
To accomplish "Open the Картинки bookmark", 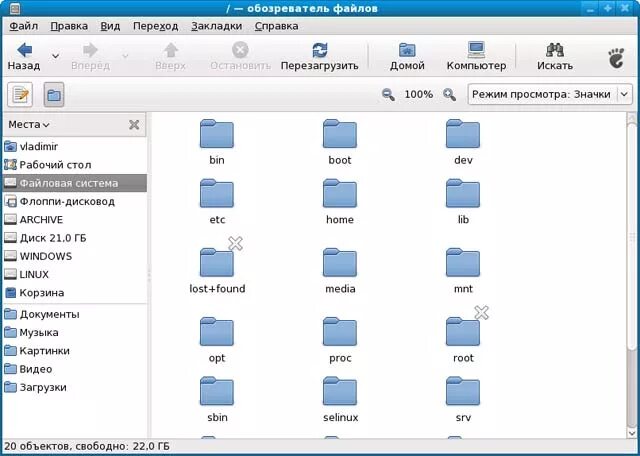I will point(74,351).
